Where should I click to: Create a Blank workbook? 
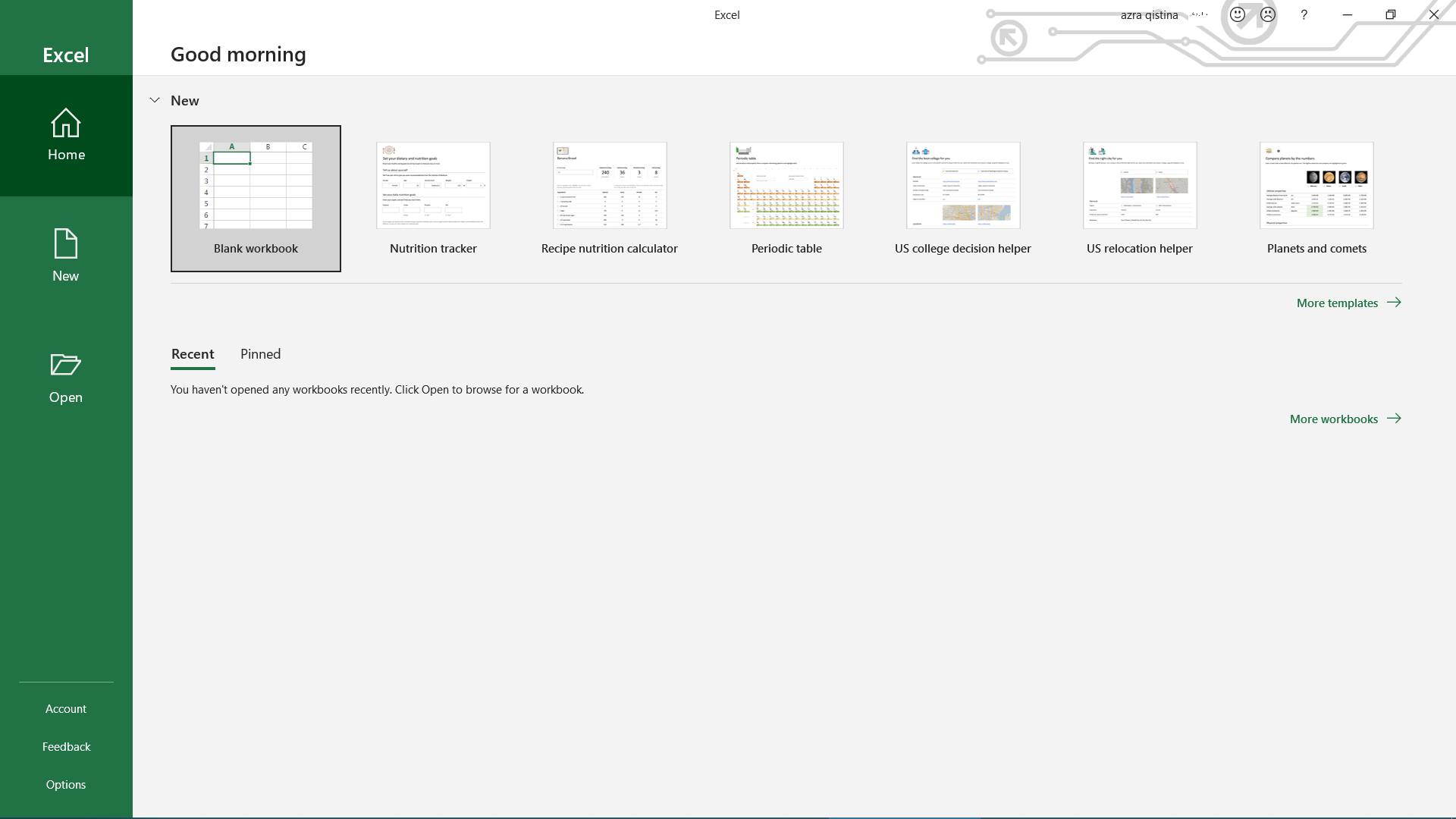[256, 199]
